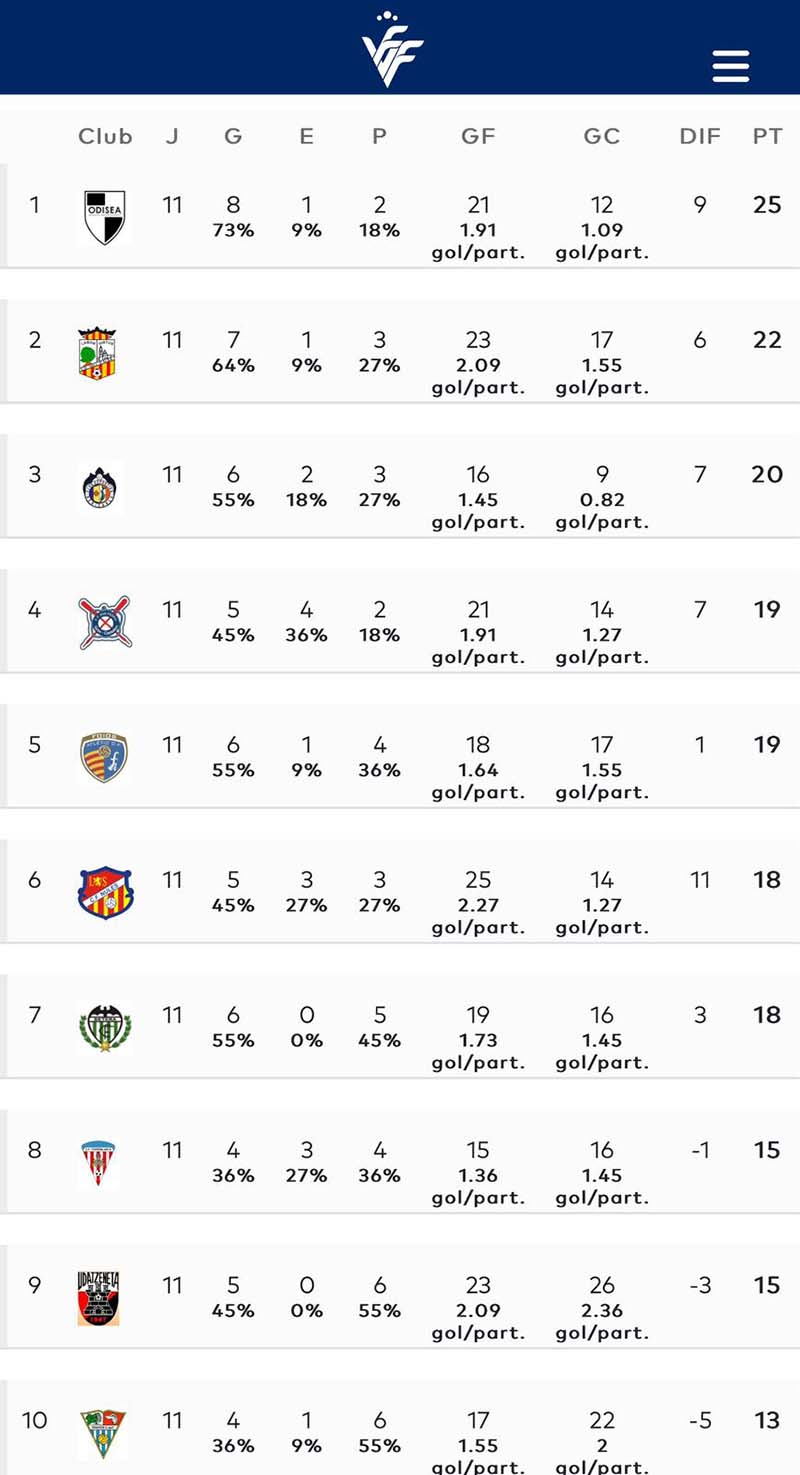
Task: Click the PT column header
Action: click(x=767, y=137)
